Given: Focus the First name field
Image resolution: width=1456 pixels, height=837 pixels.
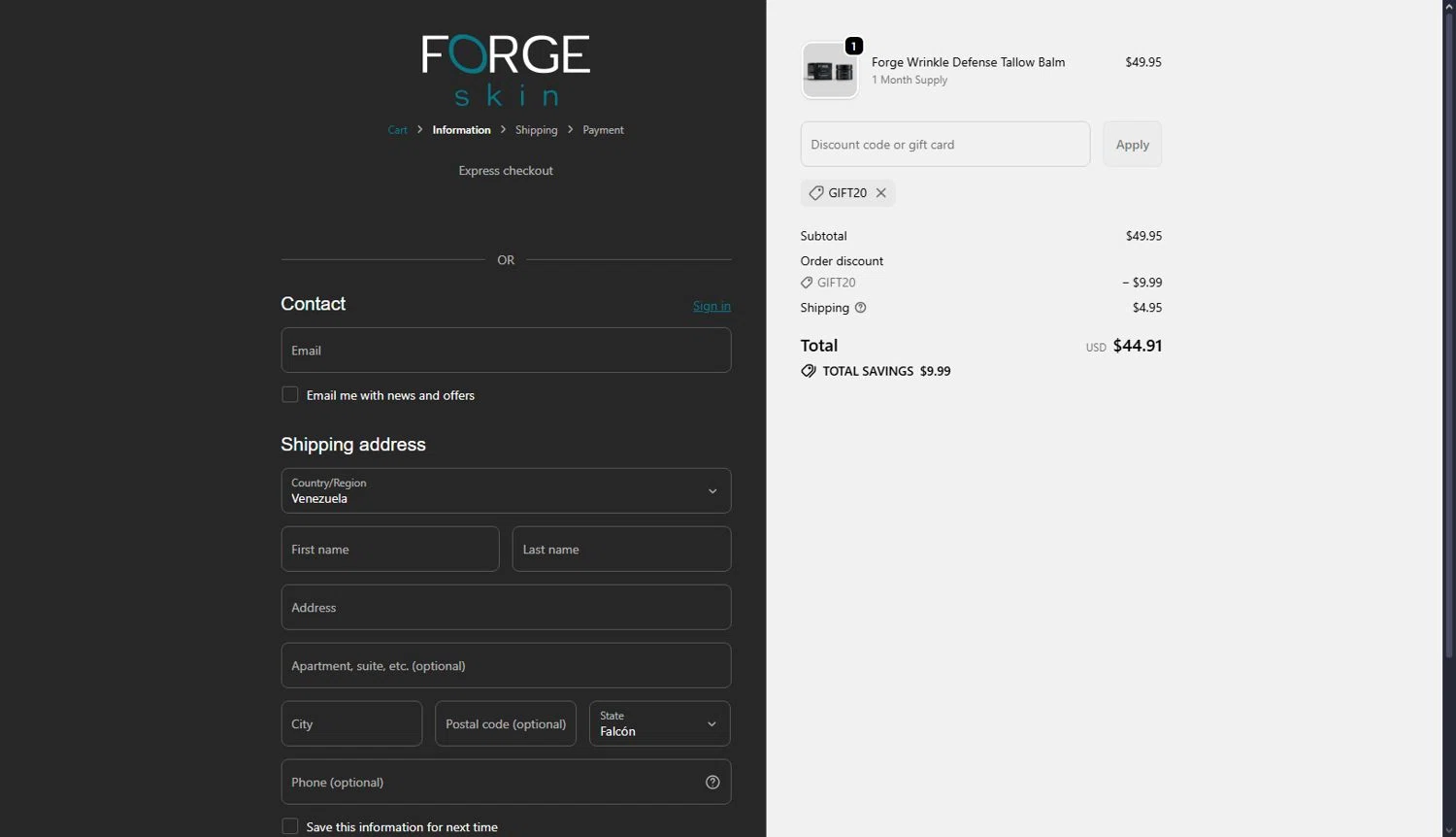Looking at the screenshot, I should tap(390, 550).
